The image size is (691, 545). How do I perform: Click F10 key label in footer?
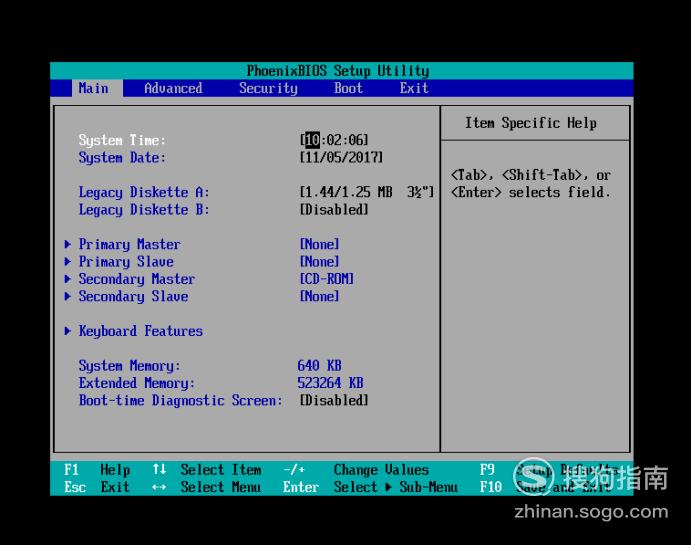click(x=491, y=487)
